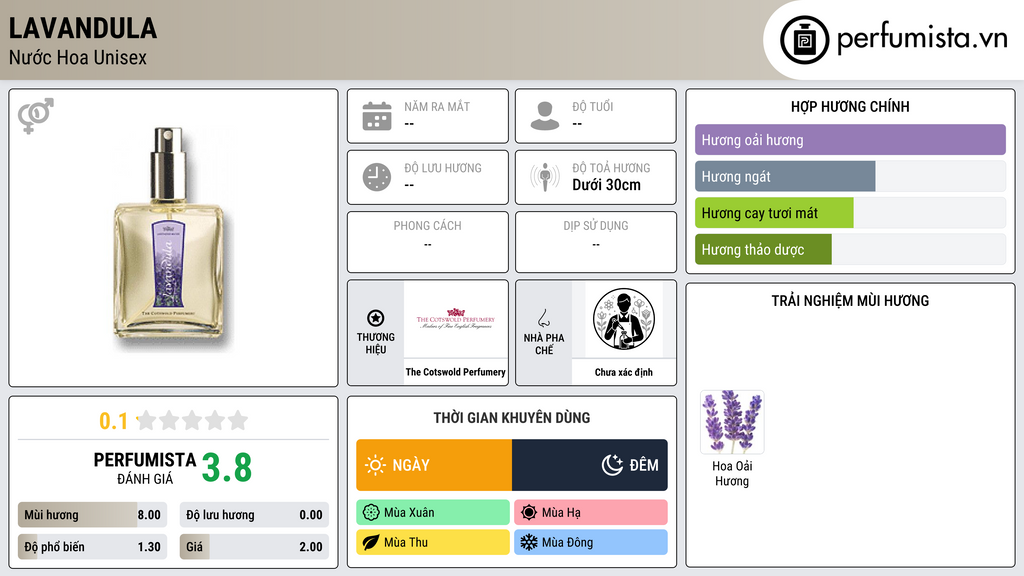Image resolution: width=1024 pixels, height=576 pixels.
Task: Click the calendar icon beside Năm ra mắt
Action: [377, 116]
